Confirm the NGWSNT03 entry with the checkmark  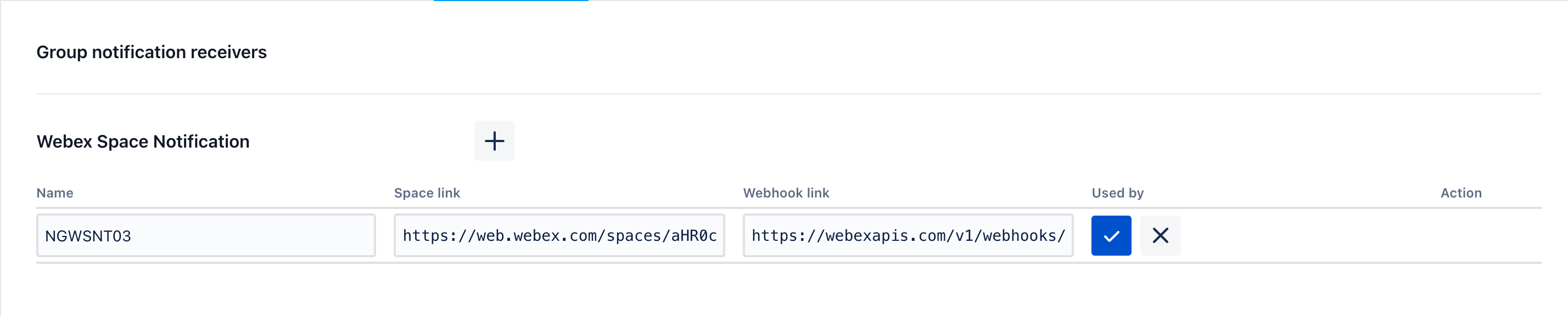1111,236
